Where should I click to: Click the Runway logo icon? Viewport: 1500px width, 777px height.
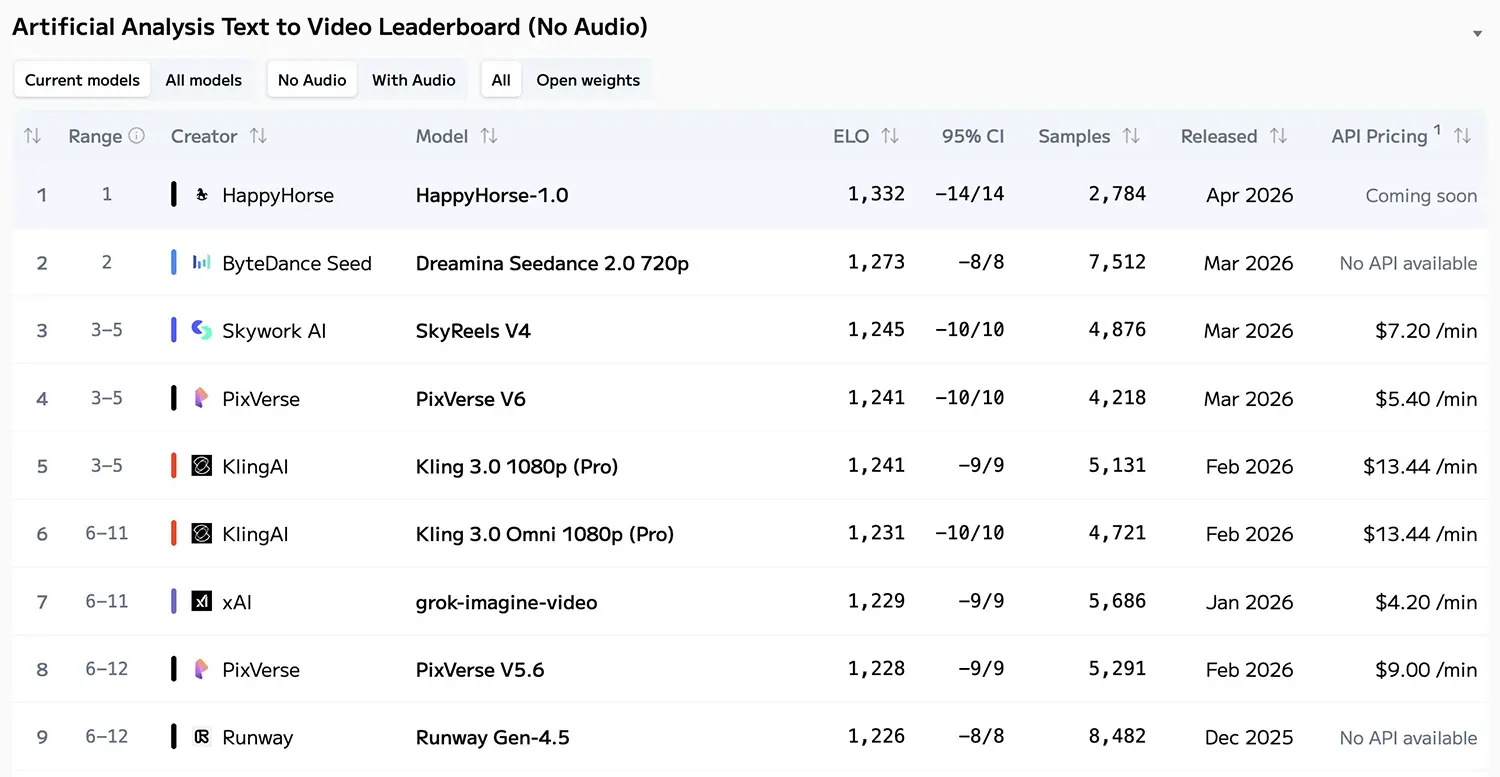pos(201,737)
